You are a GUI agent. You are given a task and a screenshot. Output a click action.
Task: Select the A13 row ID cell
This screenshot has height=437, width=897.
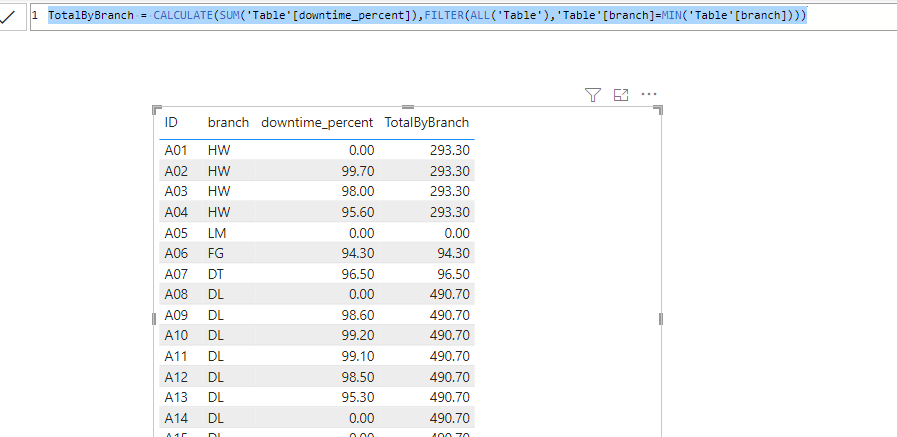tap(176, 398)
